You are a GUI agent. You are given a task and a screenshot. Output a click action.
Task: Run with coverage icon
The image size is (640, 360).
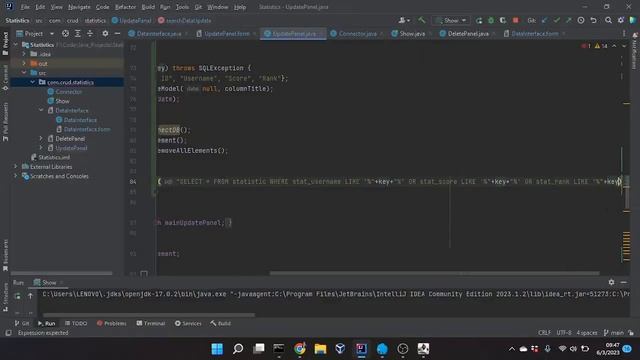tap(503, 20)
